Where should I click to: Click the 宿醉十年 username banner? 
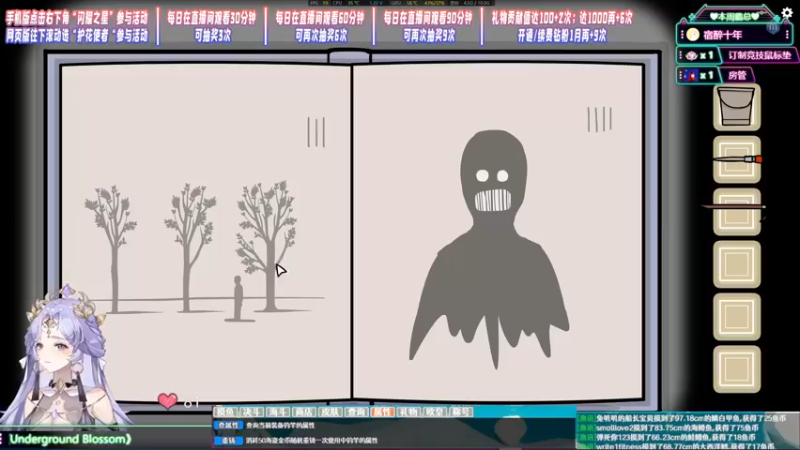[735, 35]
